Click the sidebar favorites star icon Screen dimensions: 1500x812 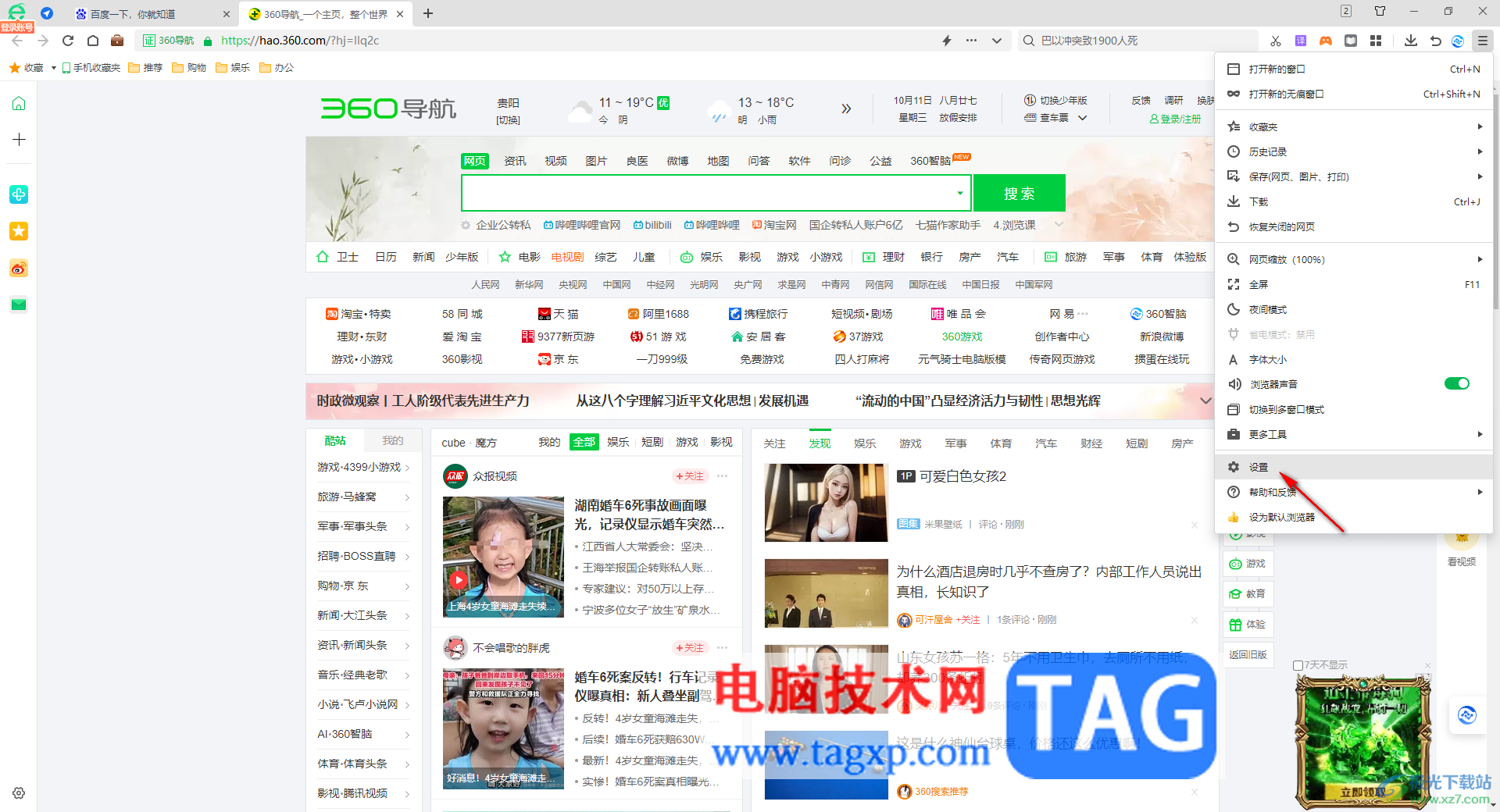click(18, 231)
